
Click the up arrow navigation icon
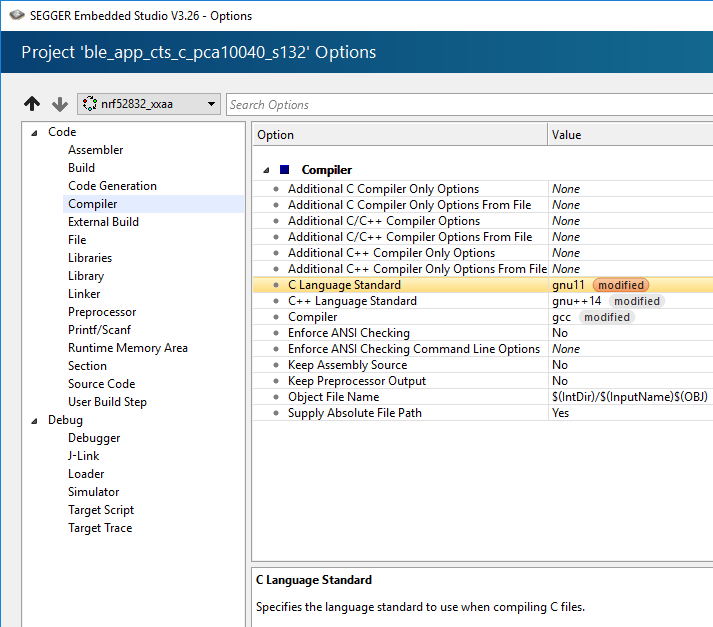coord(32,104)
